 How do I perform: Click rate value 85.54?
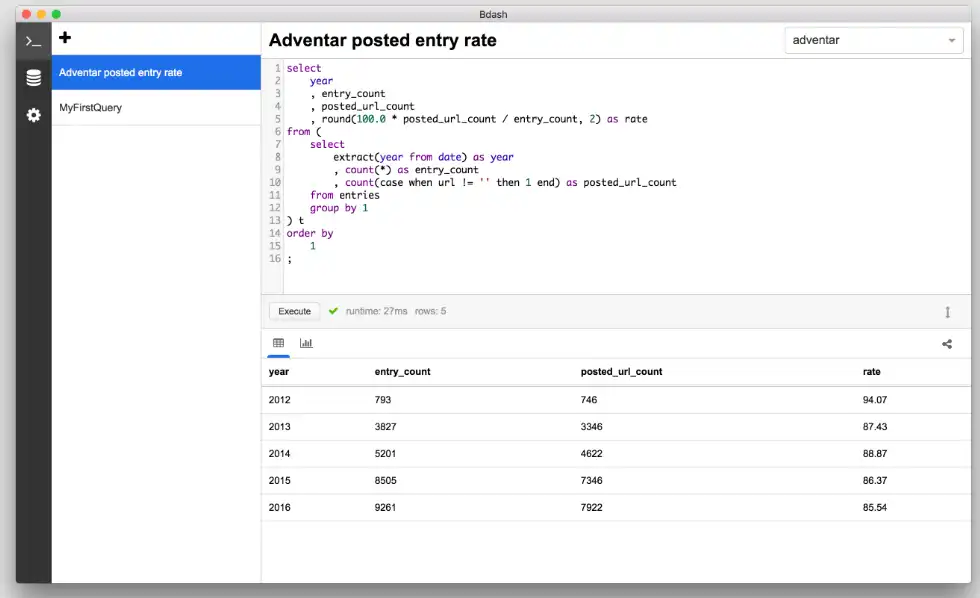coord(874,507)
